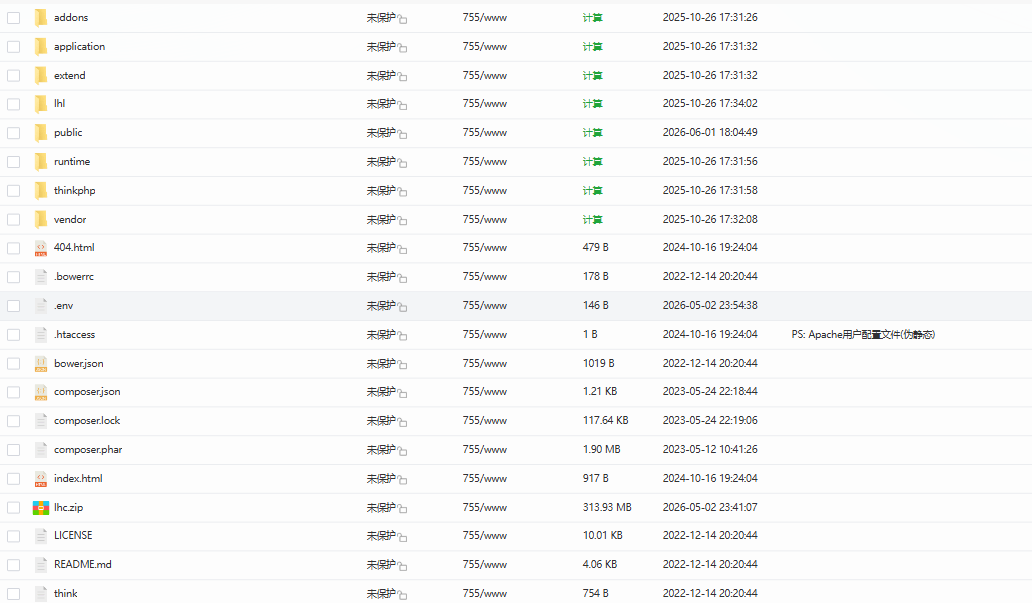
Task: Click the lhc.zip file name
Action: [x=68, y=508]
